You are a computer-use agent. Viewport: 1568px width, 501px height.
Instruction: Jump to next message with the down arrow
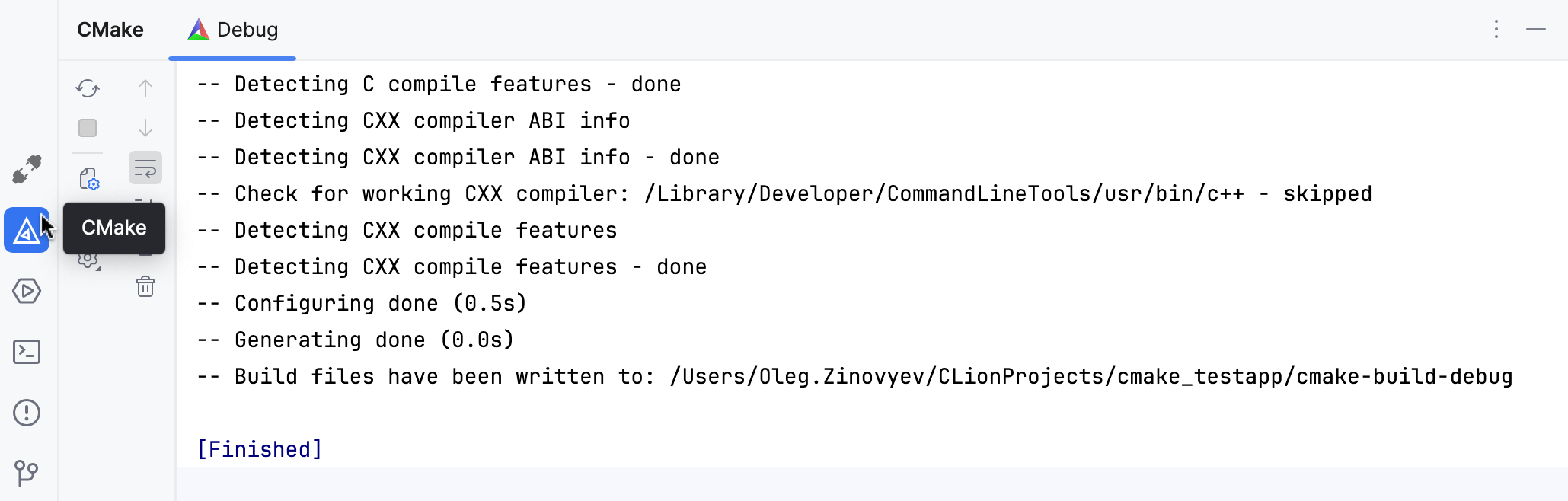pos(145,128)
